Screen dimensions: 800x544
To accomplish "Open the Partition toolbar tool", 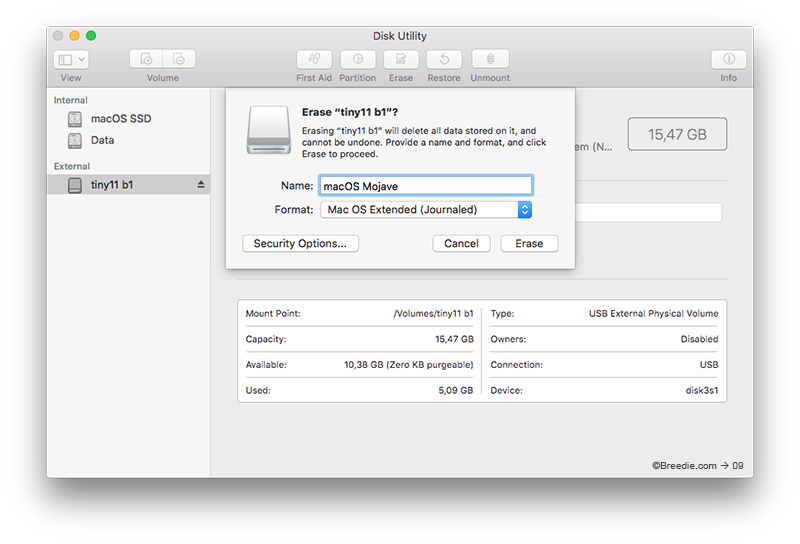I will tap(358, 59).
